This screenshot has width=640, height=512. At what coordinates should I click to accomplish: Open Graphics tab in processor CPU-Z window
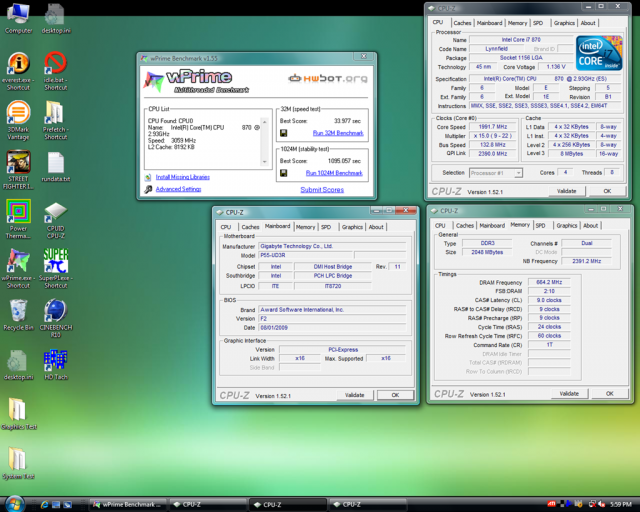tap(564, 23)
